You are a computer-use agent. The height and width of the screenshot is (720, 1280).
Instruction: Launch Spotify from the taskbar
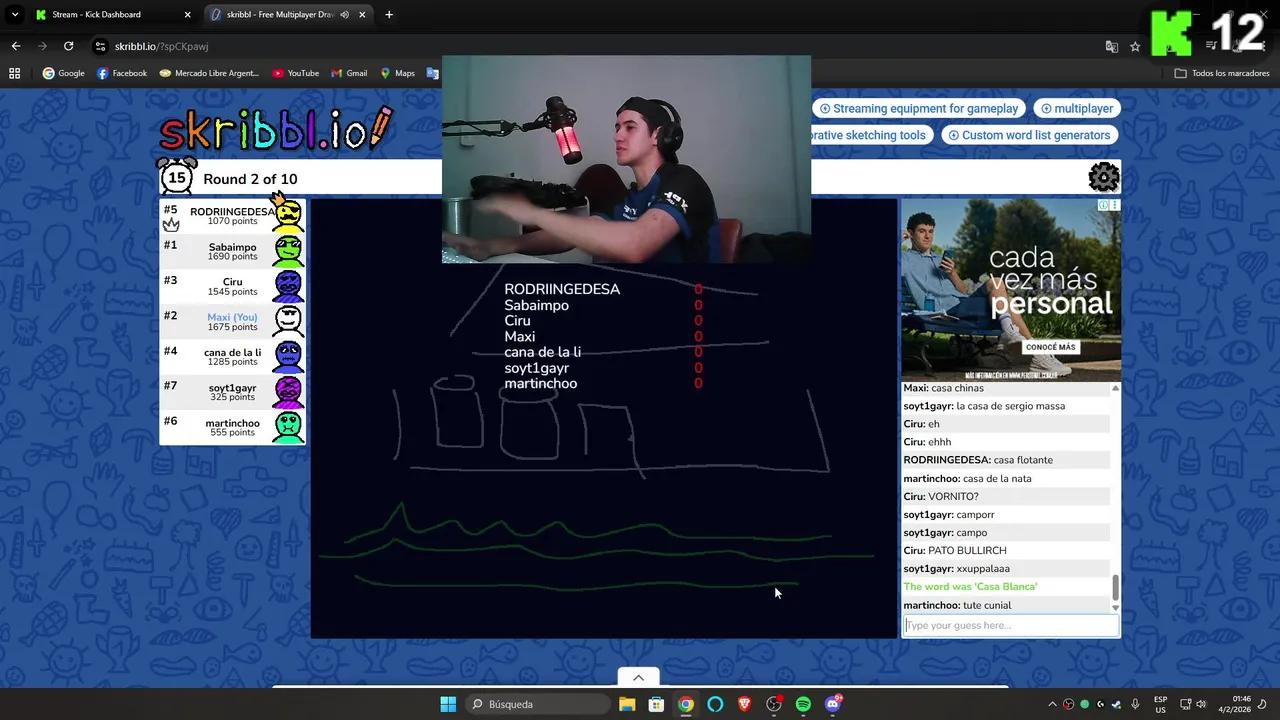[x=803, y=704]
